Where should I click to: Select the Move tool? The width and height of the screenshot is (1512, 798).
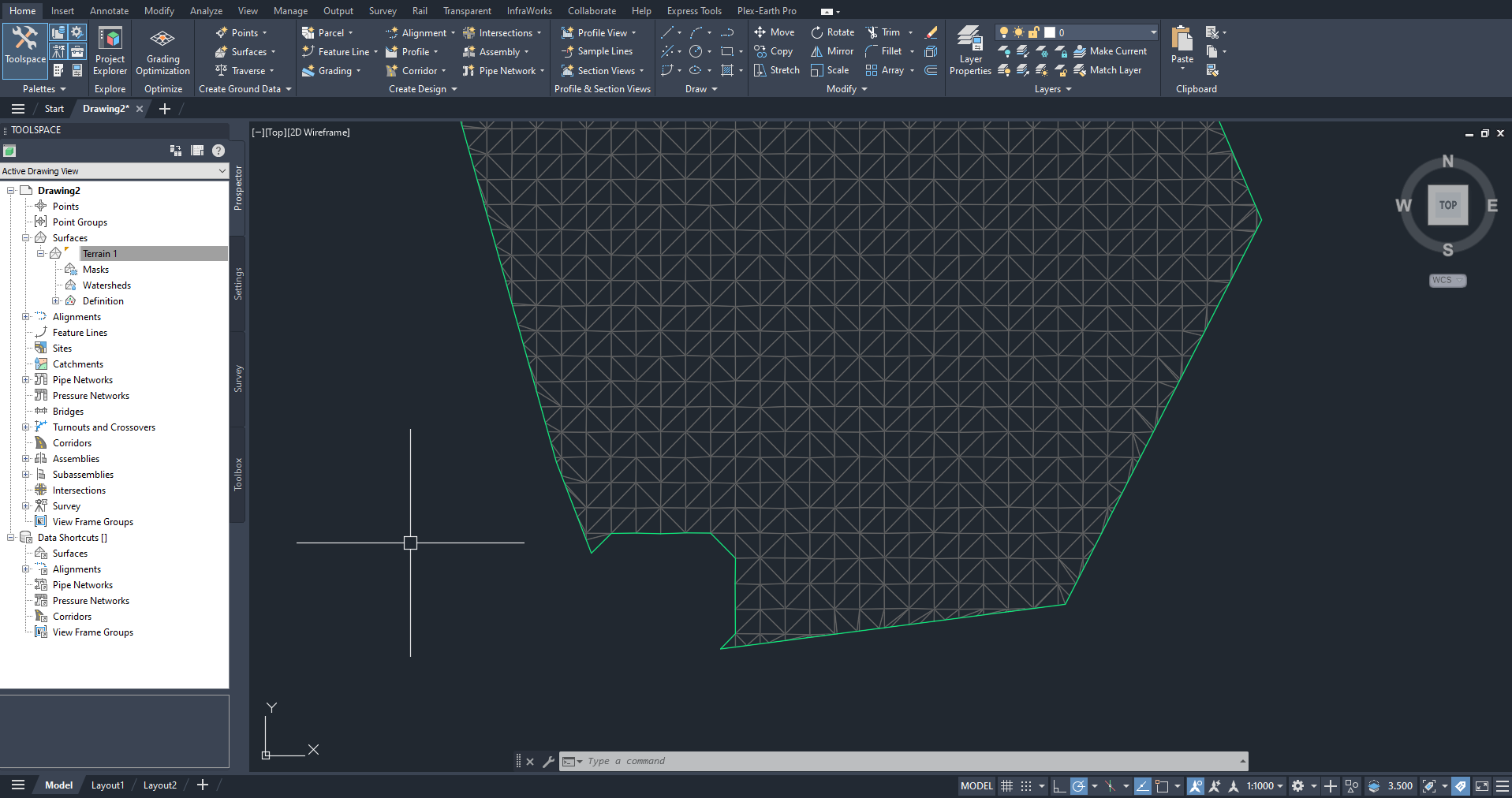[774, 32]
